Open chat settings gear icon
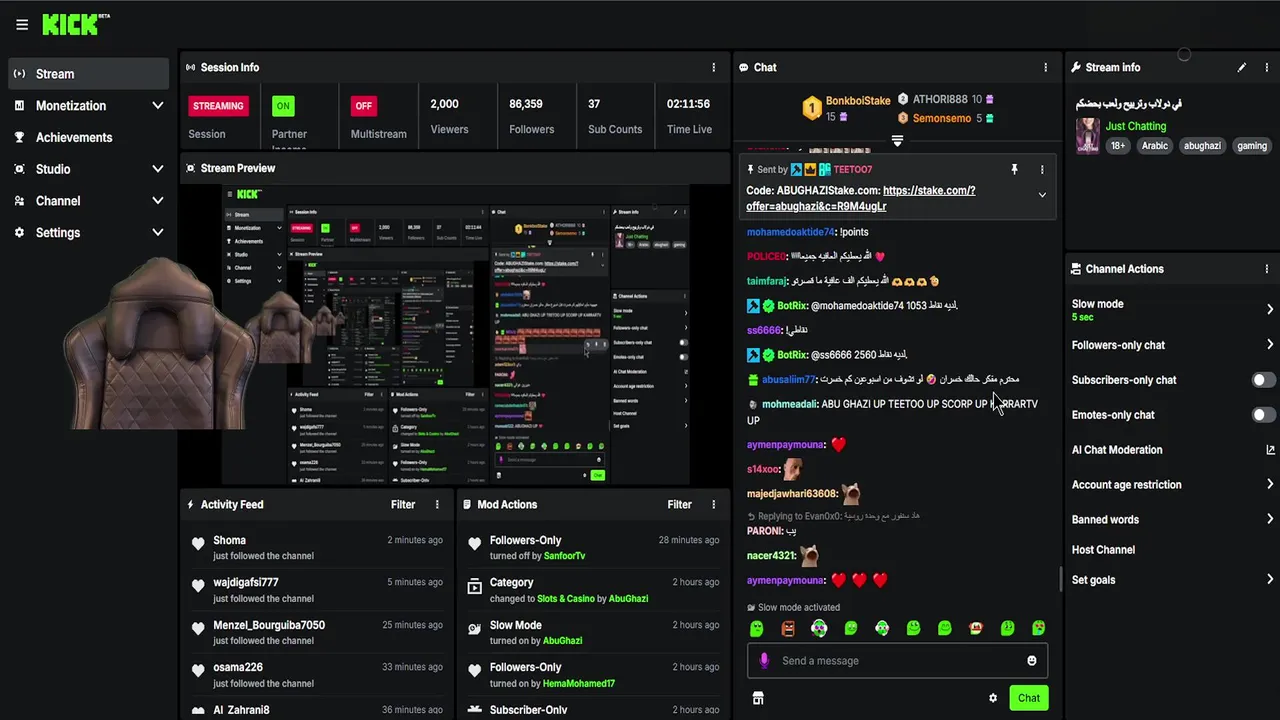Image resolution: width=1280 pixels, height=720 pixels. pyautogui.click(x=993, y=698)
